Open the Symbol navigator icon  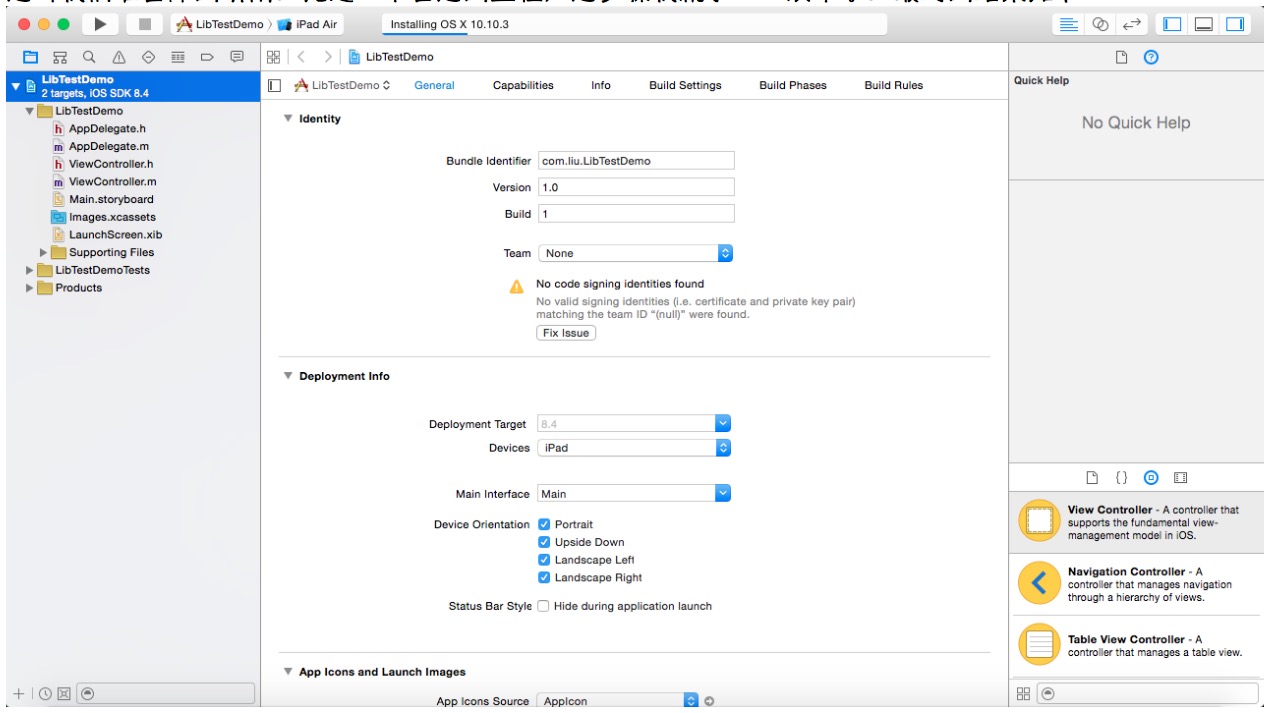click(x=60, y=57)
